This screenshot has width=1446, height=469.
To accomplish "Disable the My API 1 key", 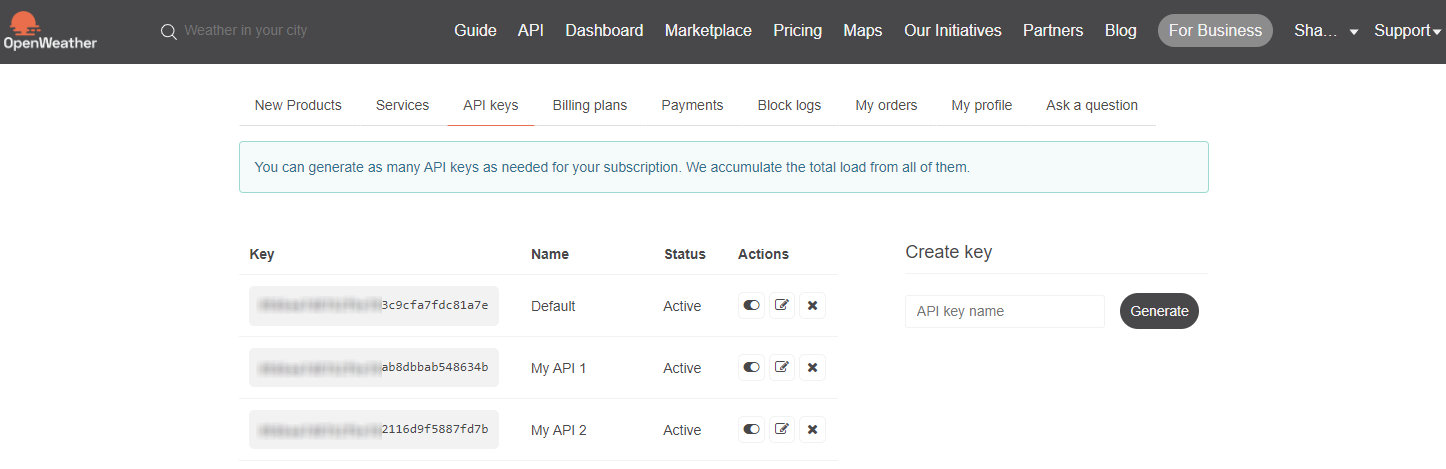I will [x=751, y=368].
